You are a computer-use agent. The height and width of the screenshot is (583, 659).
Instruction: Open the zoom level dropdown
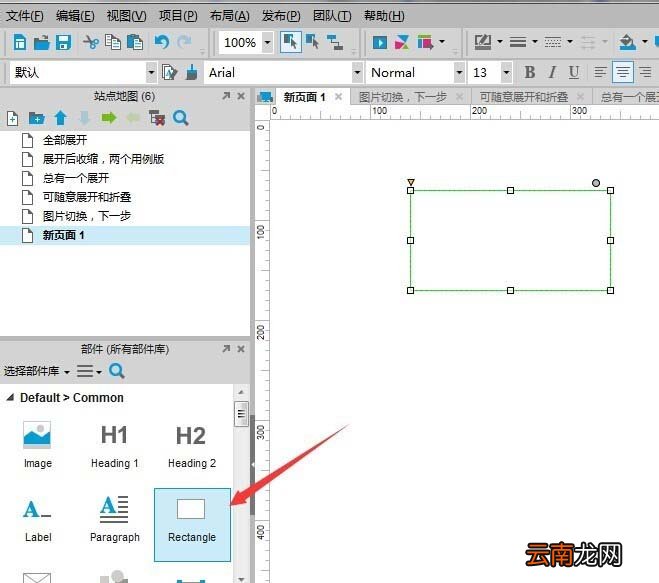(x=267, y=42)
